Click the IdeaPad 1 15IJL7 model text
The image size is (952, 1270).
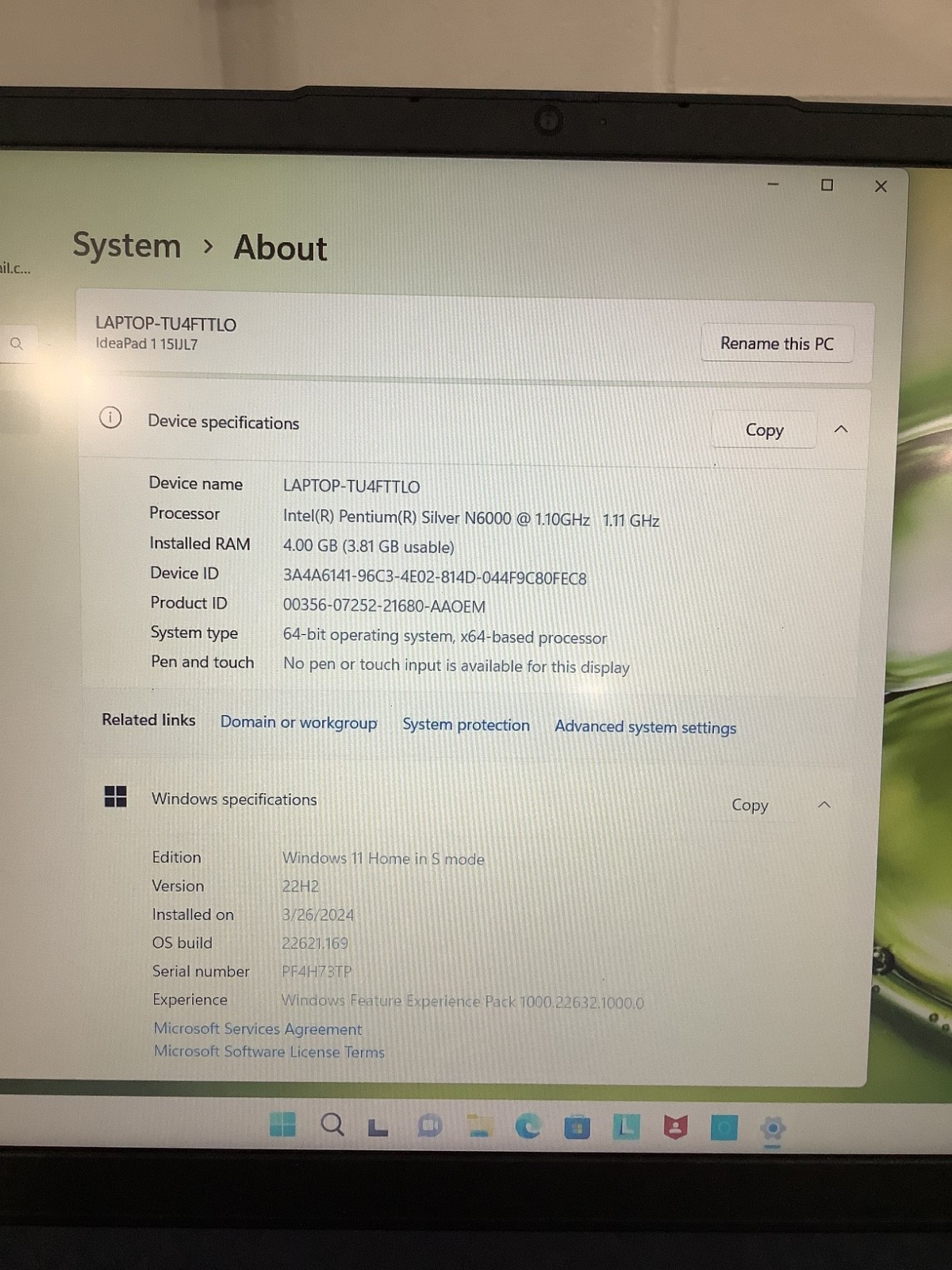click(147, 344)
